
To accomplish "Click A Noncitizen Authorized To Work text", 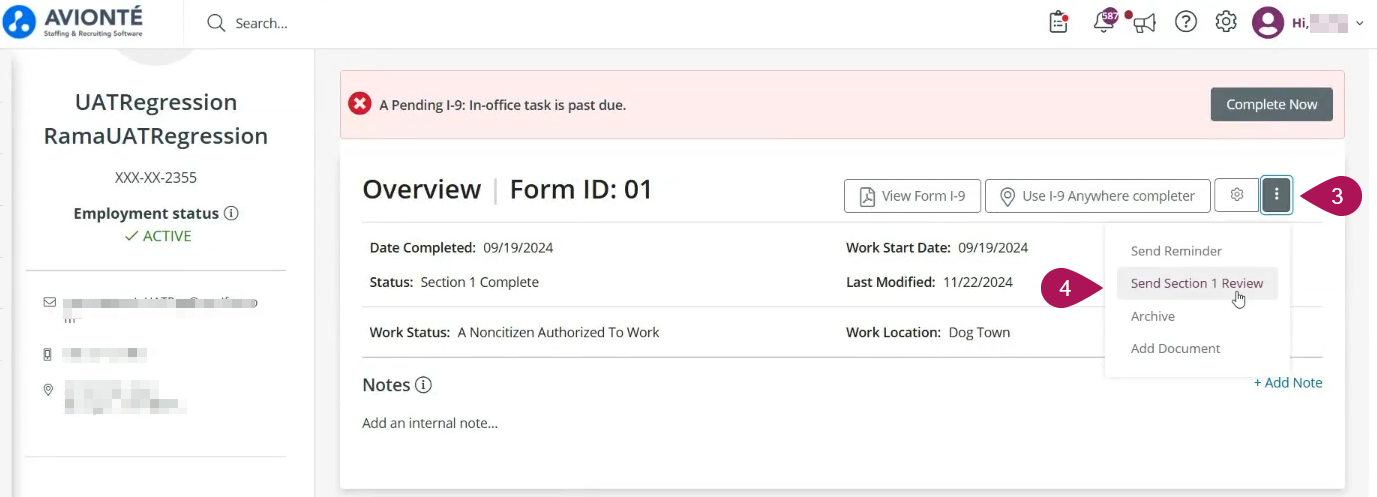I will click(558, 332).
